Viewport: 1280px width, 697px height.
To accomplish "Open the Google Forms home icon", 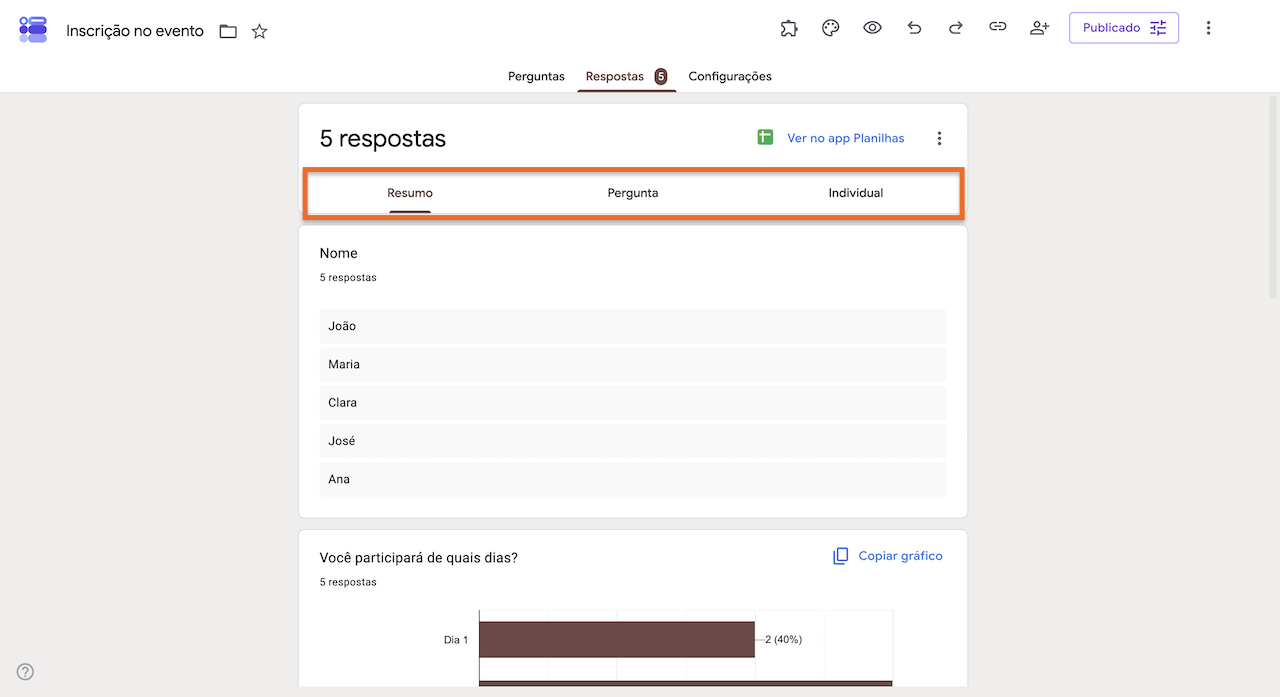I will (33, 29).
